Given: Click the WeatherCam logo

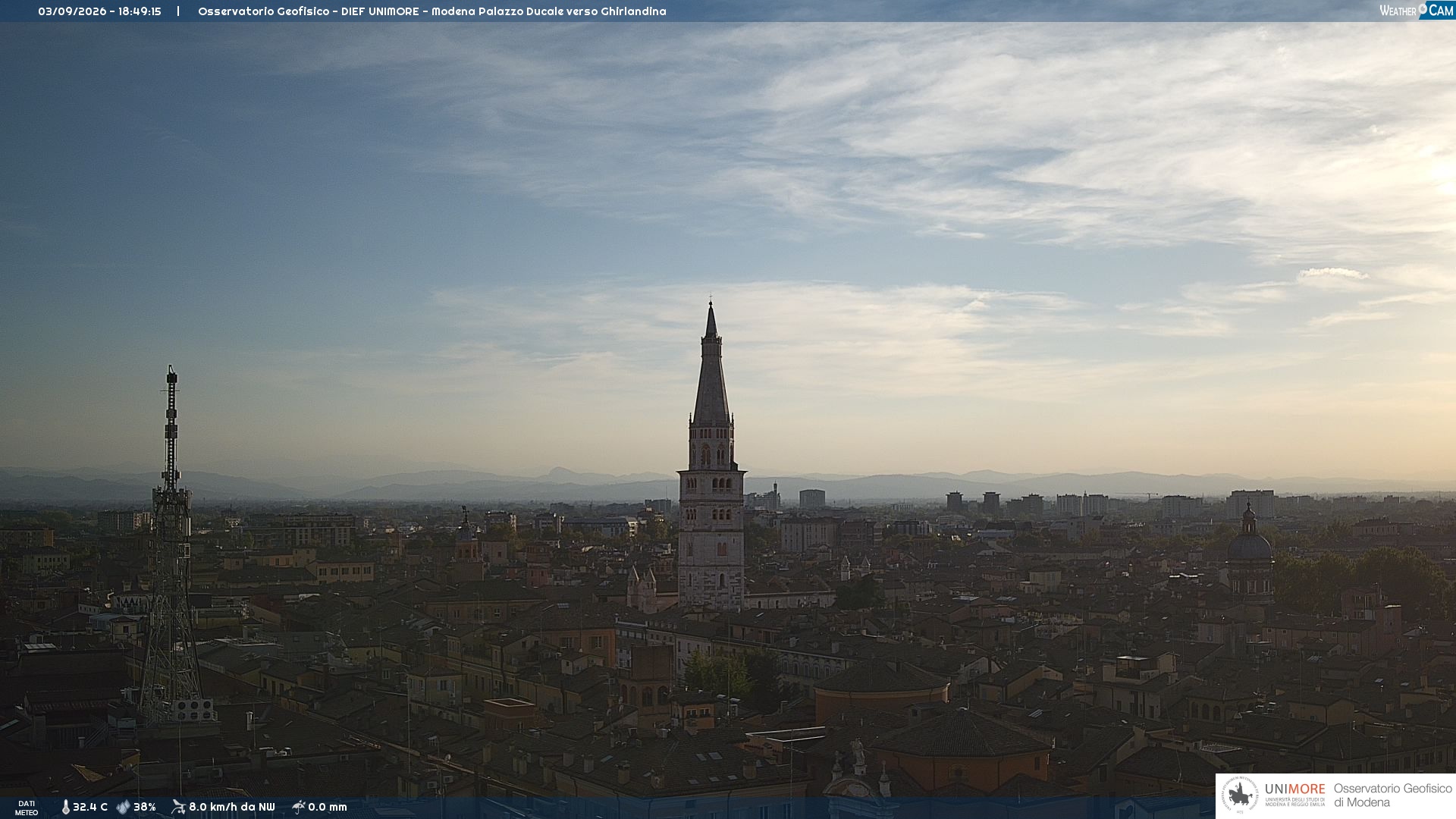Looking at the screenshot, I should (1416, 10).
